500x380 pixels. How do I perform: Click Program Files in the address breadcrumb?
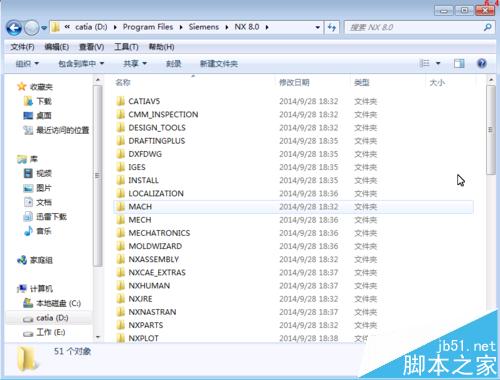148,27
